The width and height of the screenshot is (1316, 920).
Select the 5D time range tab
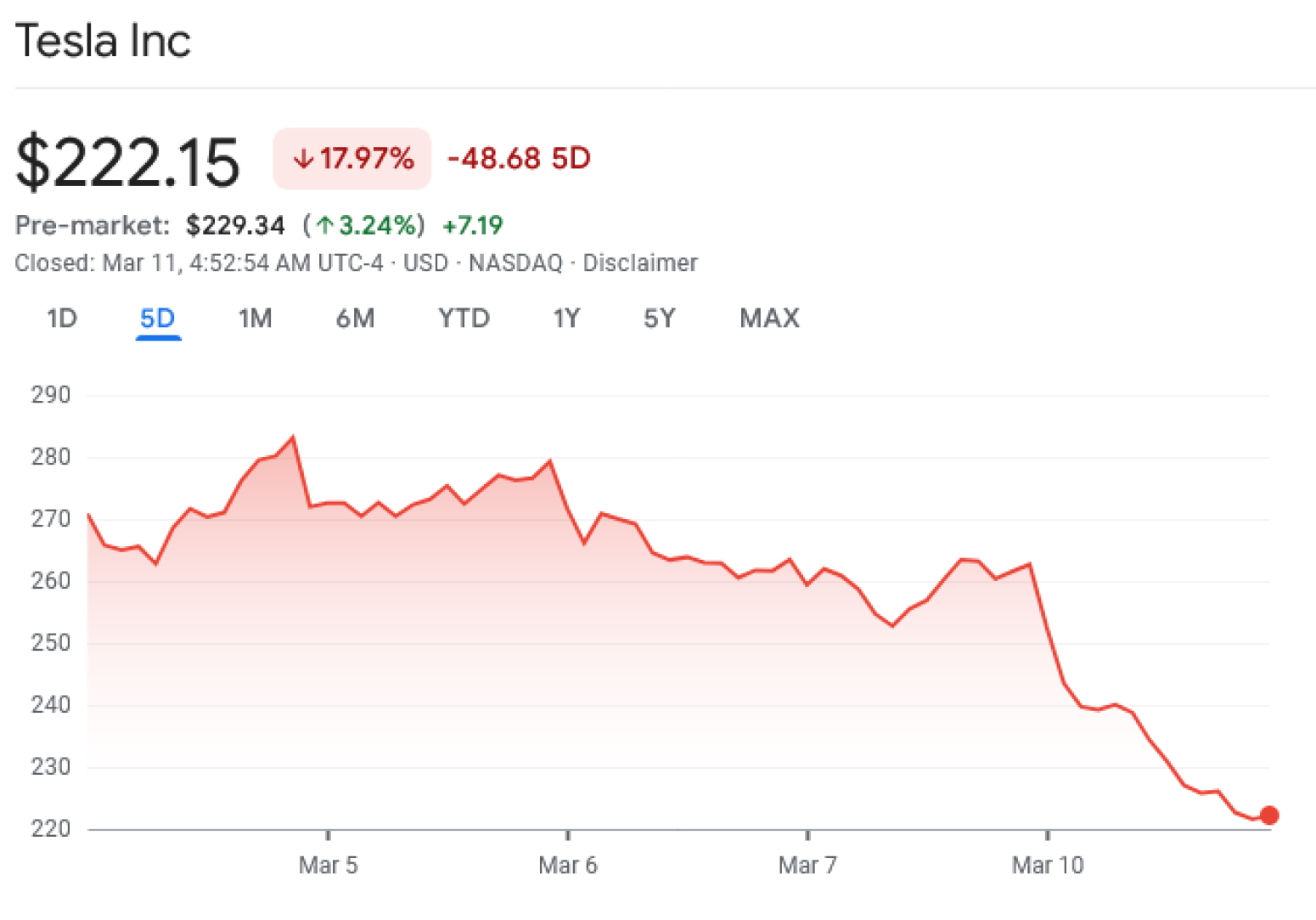pyautogui.click(x=157, y=319)
